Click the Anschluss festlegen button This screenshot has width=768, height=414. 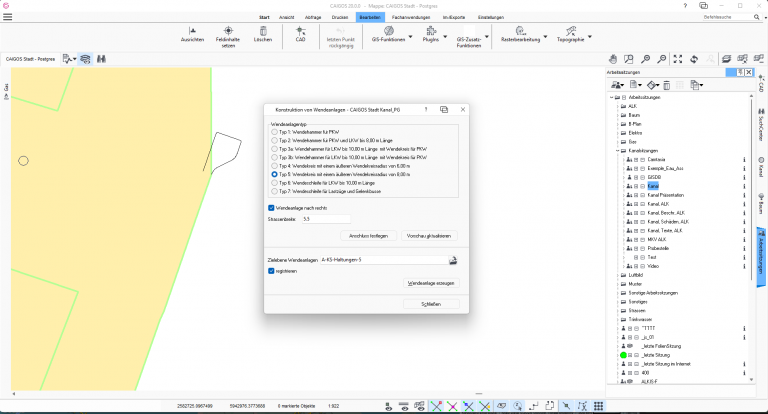(368, 236)
